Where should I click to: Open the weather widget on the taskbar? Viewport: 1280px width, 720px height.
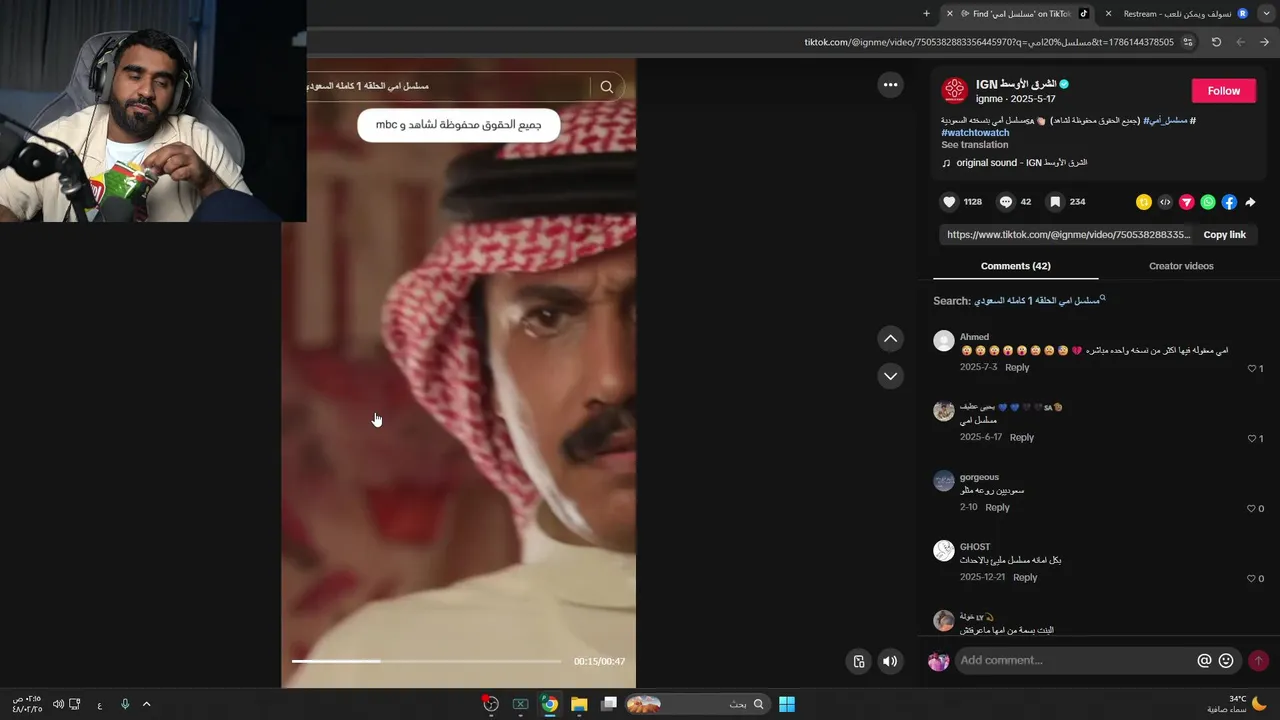[1238, 704]
